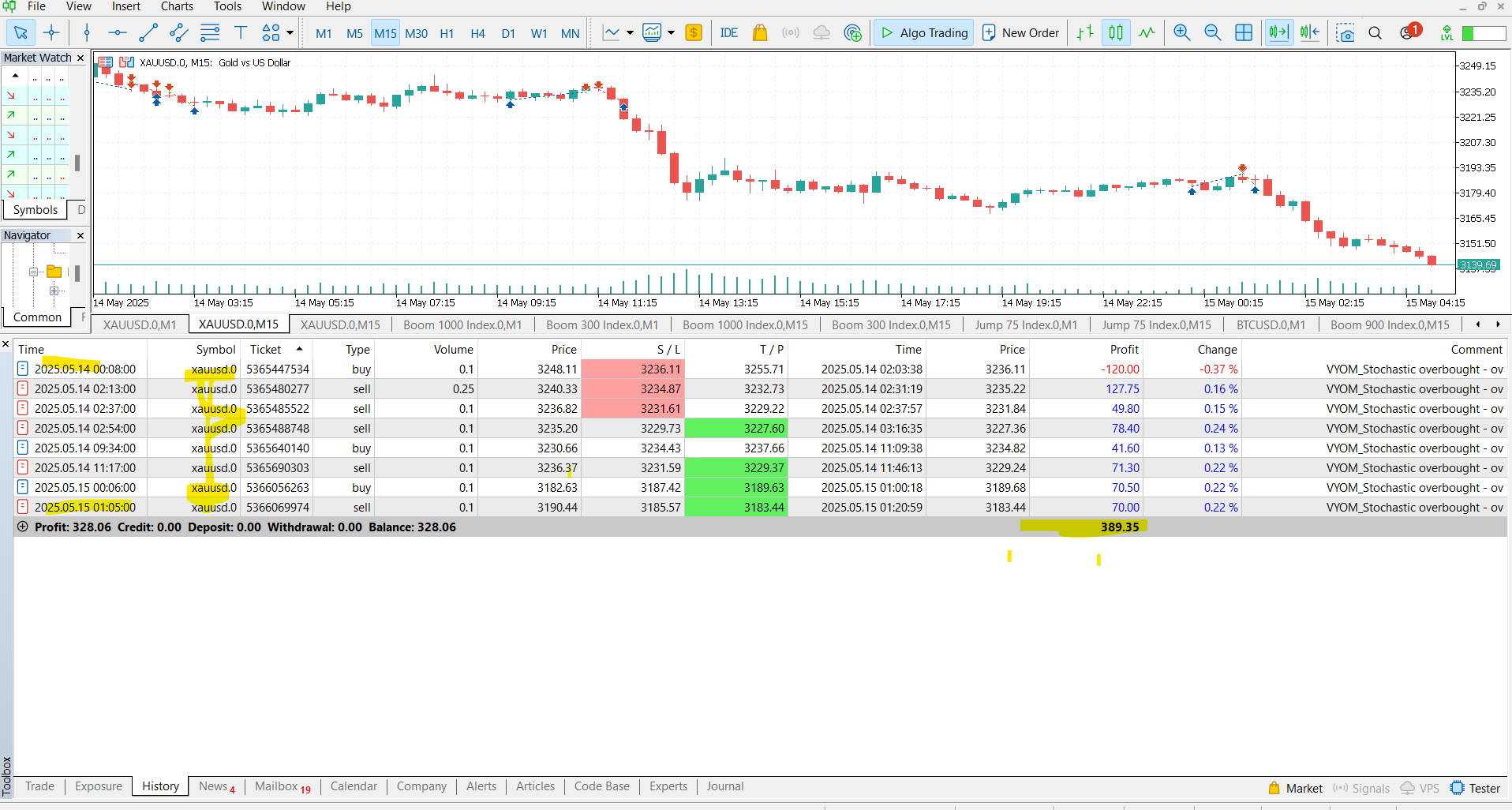Open the Insert menu

[x=126, y=6]
